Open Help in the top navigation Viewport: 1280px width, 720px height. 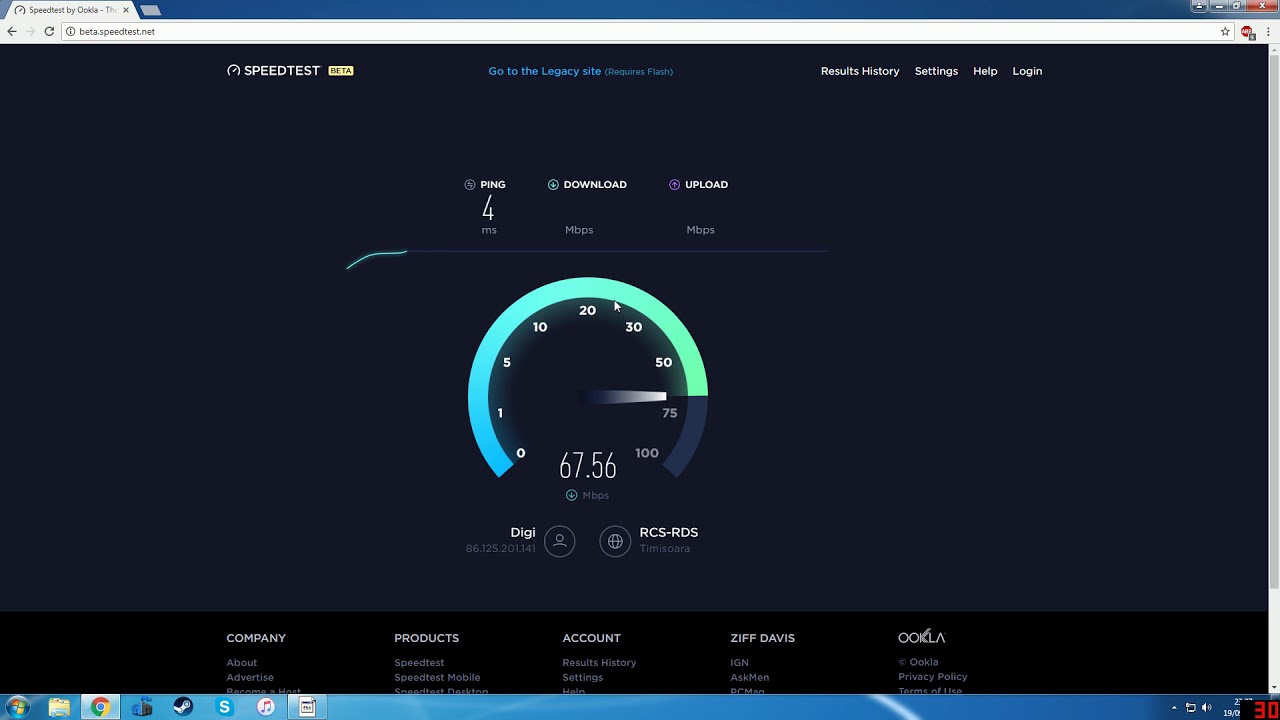(985, 71)
